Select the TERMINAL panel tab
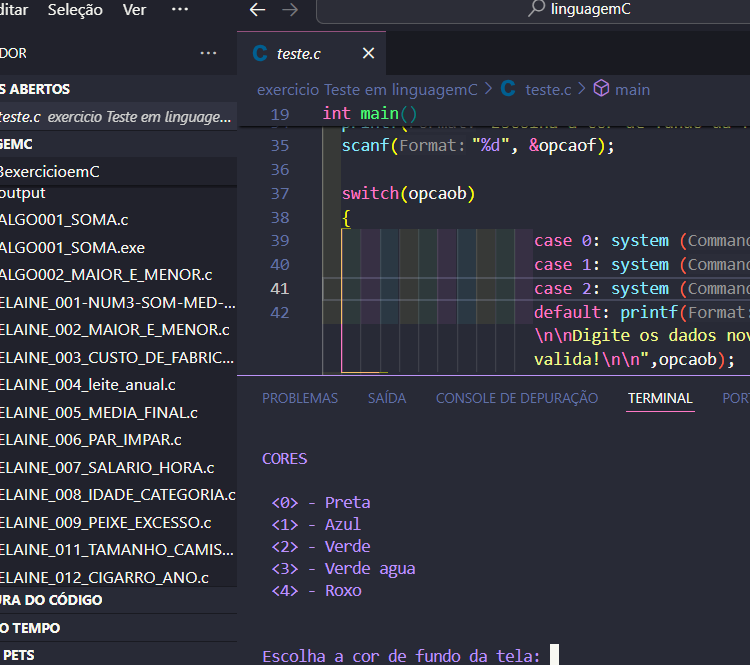 coord(660,398)
